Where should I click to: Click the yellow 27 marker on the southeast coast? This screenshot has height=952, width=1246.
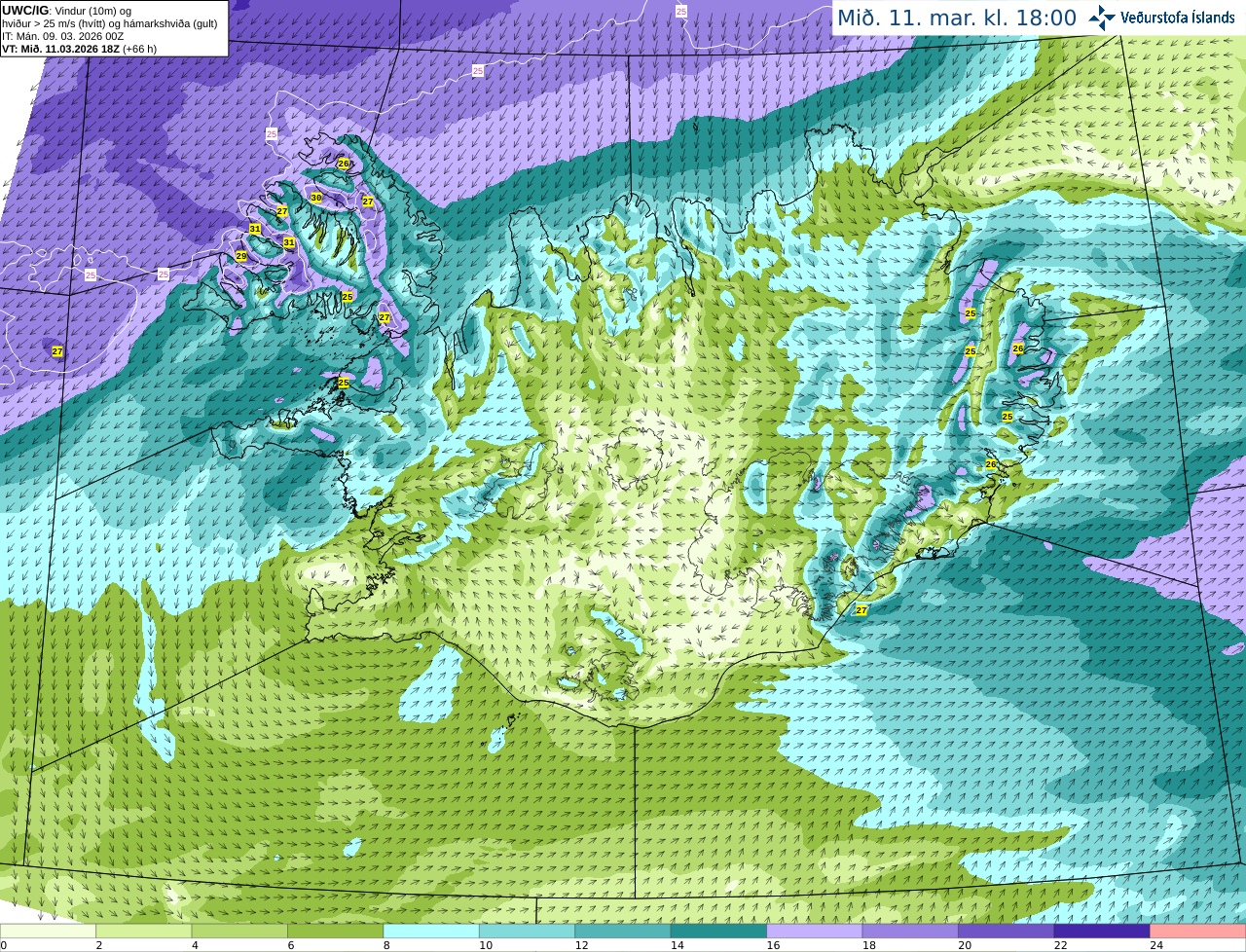tap(861, 610)
